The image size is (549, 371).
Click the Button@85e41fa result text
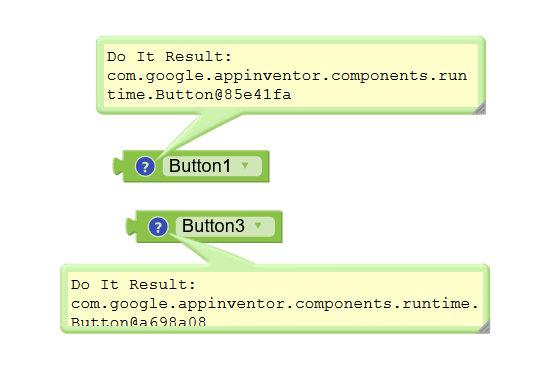(223, 94)
